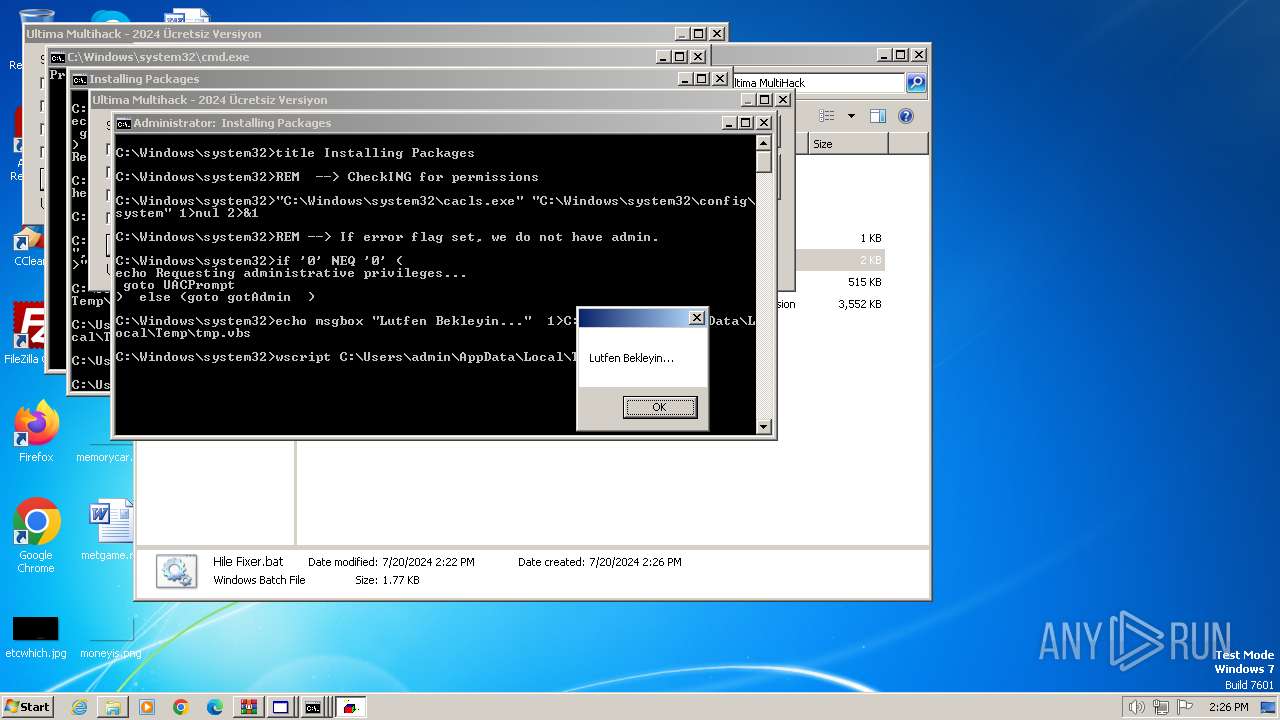Select the memorycar desktop file
Screen dimensions: 1280x720
tap(104, 456)
